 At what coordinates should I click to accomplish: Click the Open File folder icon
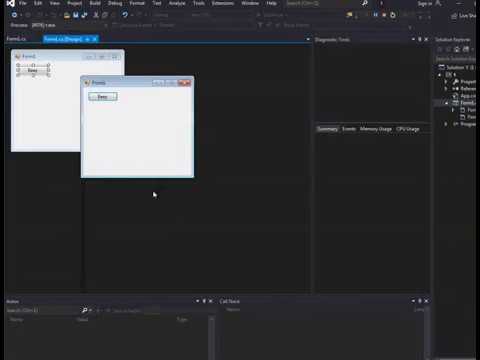pyautogui.click(x=67, y=15)
